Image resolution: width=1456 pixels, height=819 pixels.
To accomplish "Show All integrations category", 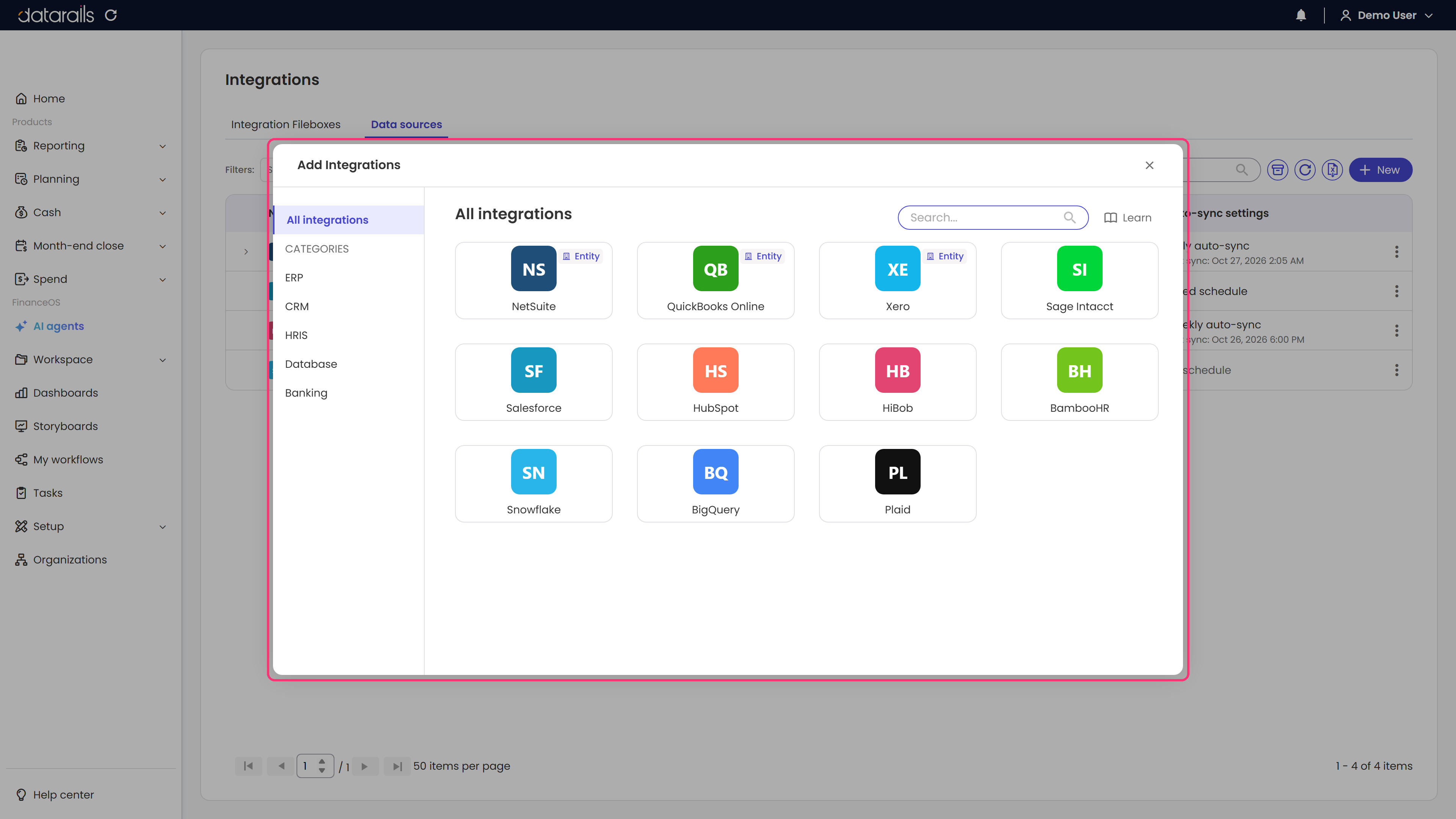I will click(x=349, y=220).
